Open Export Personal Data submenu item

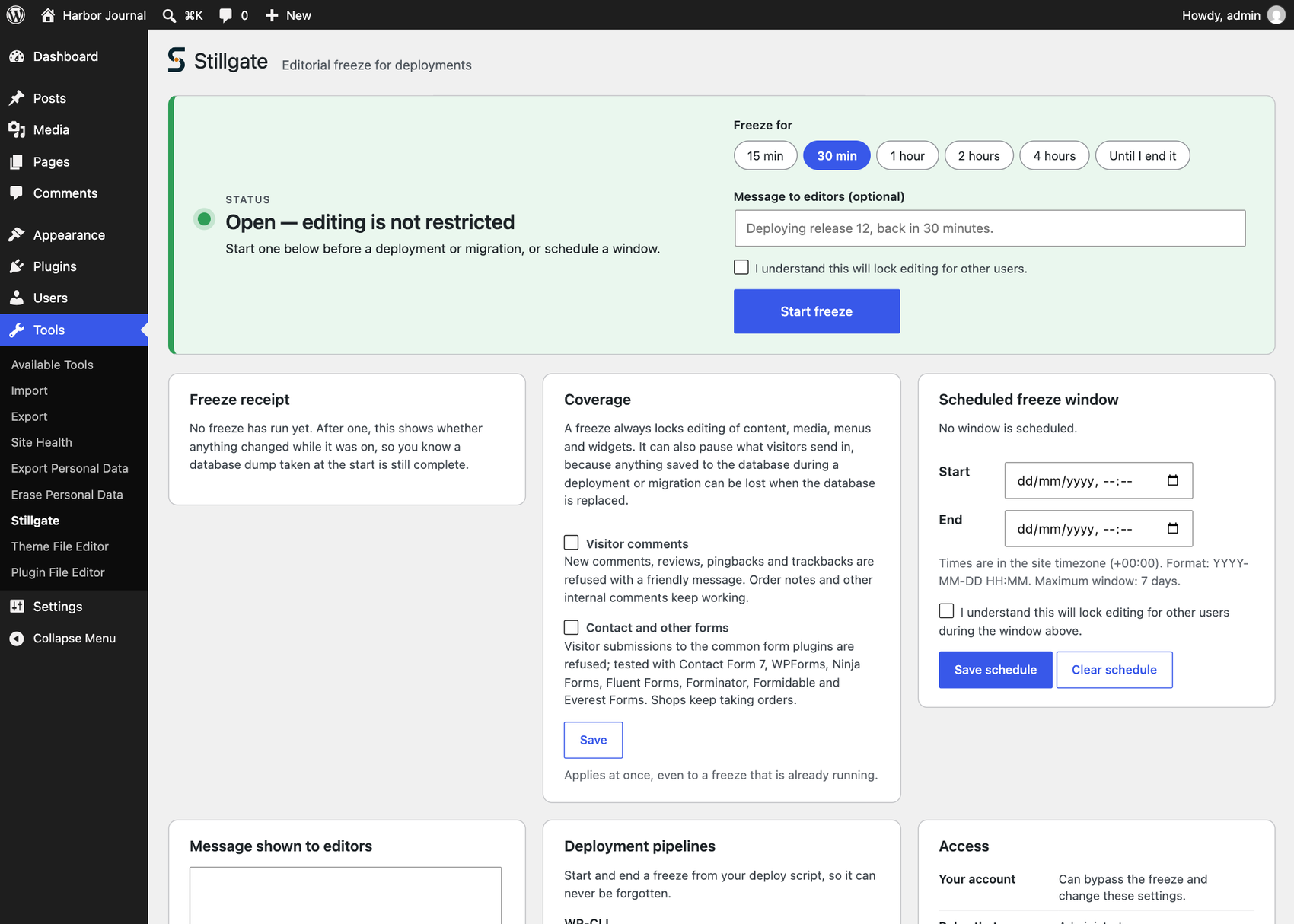[x=70, y=468]
